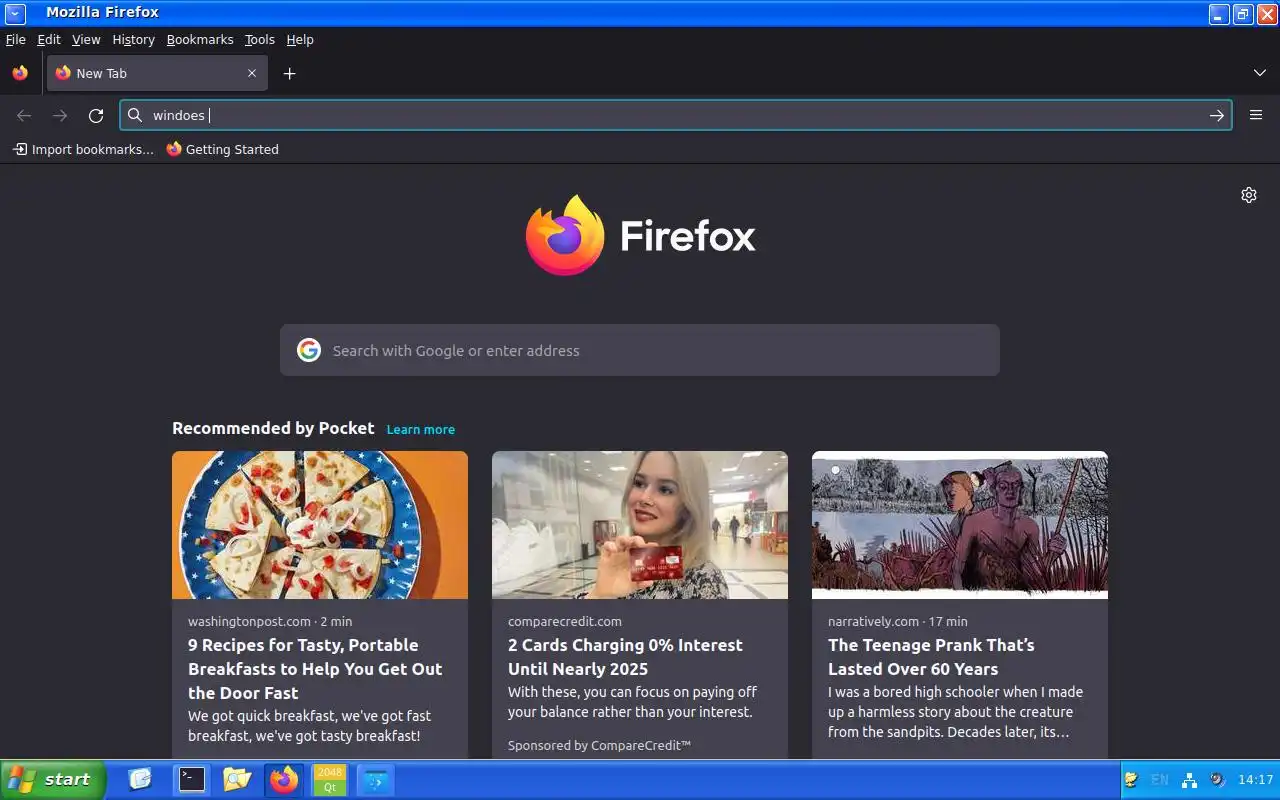Viewport: 1280px width, 800px height.
Task: Click into the address bar containing windoes
Action: (x=675, y=115)
